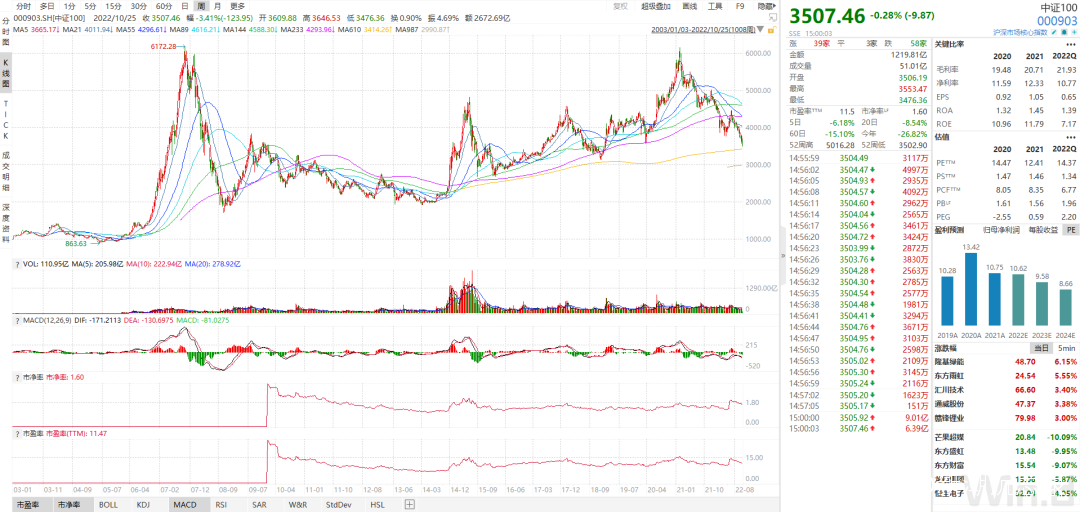
Task: Click the 6172.28 peak price label
Action: click(x=163, y=46)
